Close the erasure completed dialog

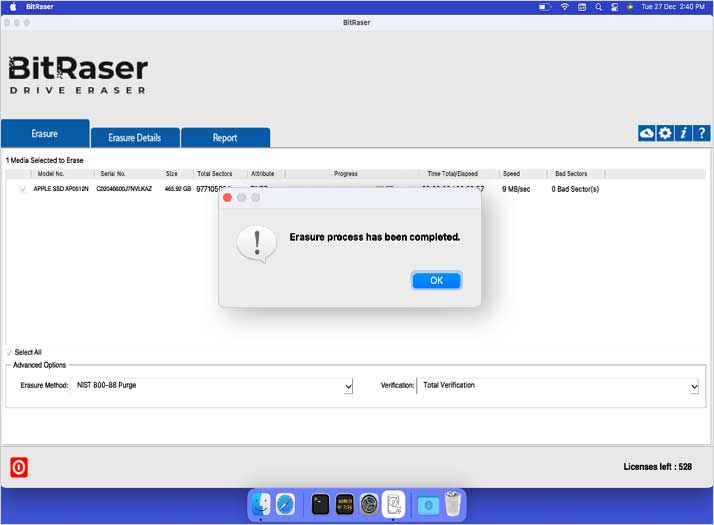point(228,198)
